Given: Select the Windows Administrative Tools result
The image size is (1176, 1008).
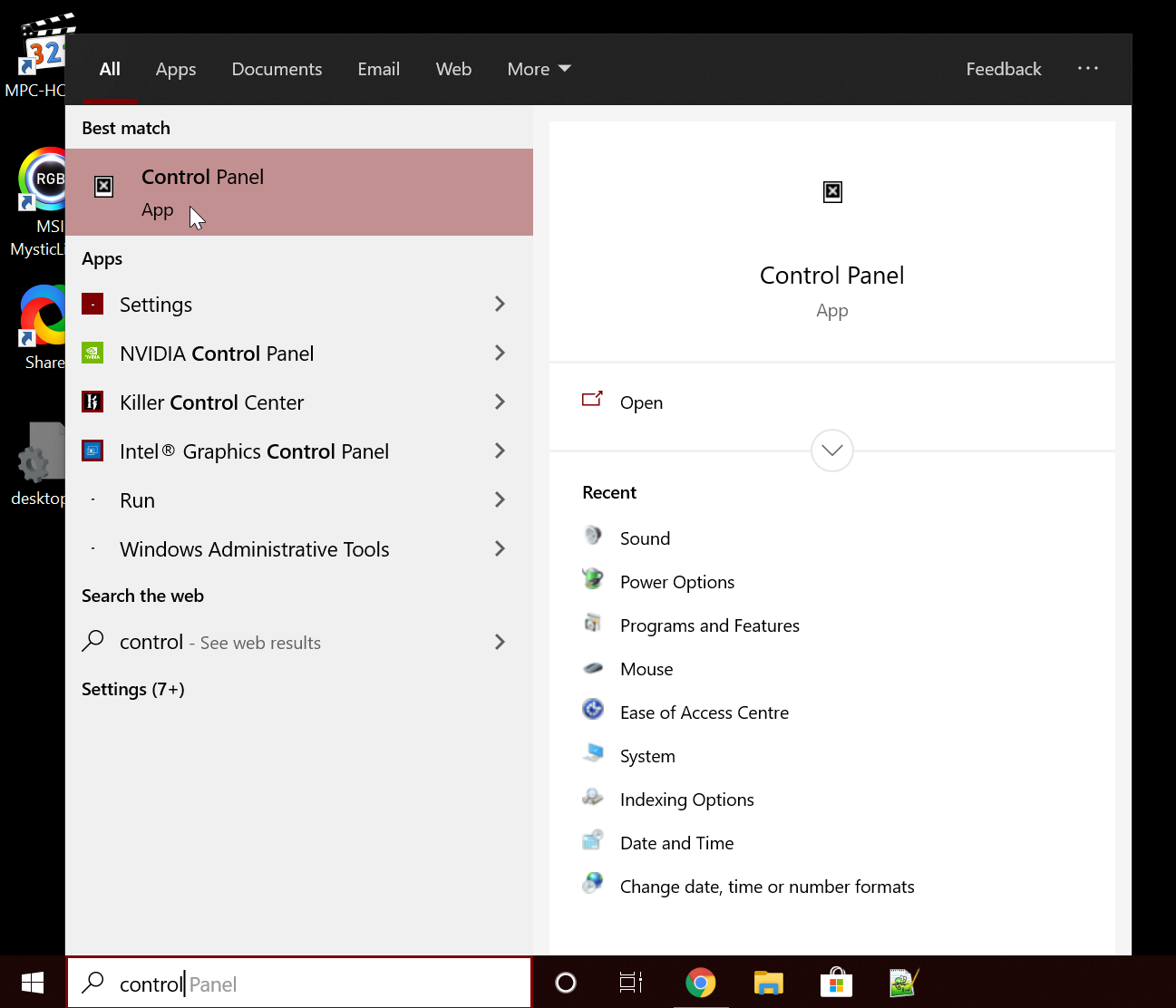Looking at the screenshot, I should click(x=299, y=548).
